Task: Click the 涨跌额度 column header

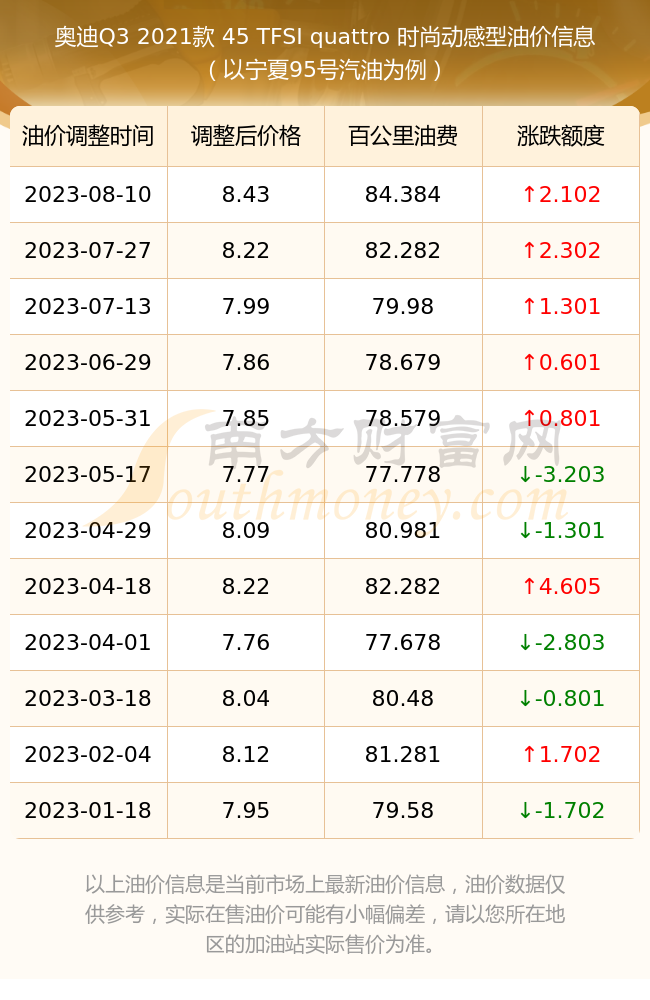Action: tap(561, 136)
